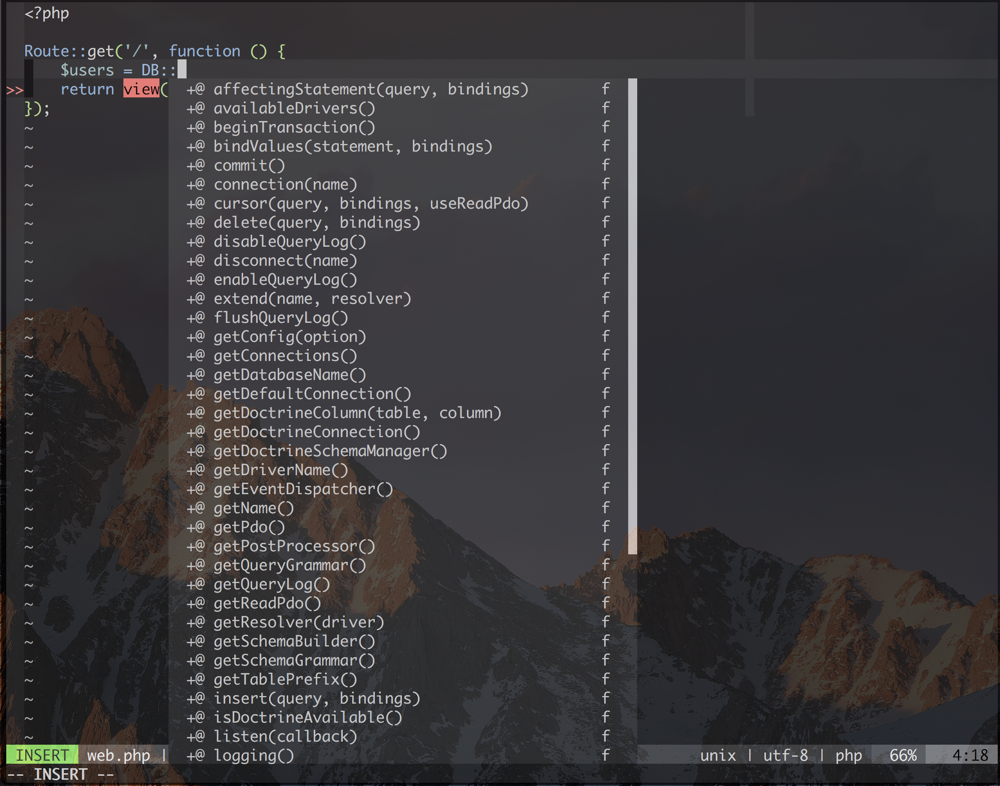
Task: Click the highlighted view word
Action: (x=141, y=89)
